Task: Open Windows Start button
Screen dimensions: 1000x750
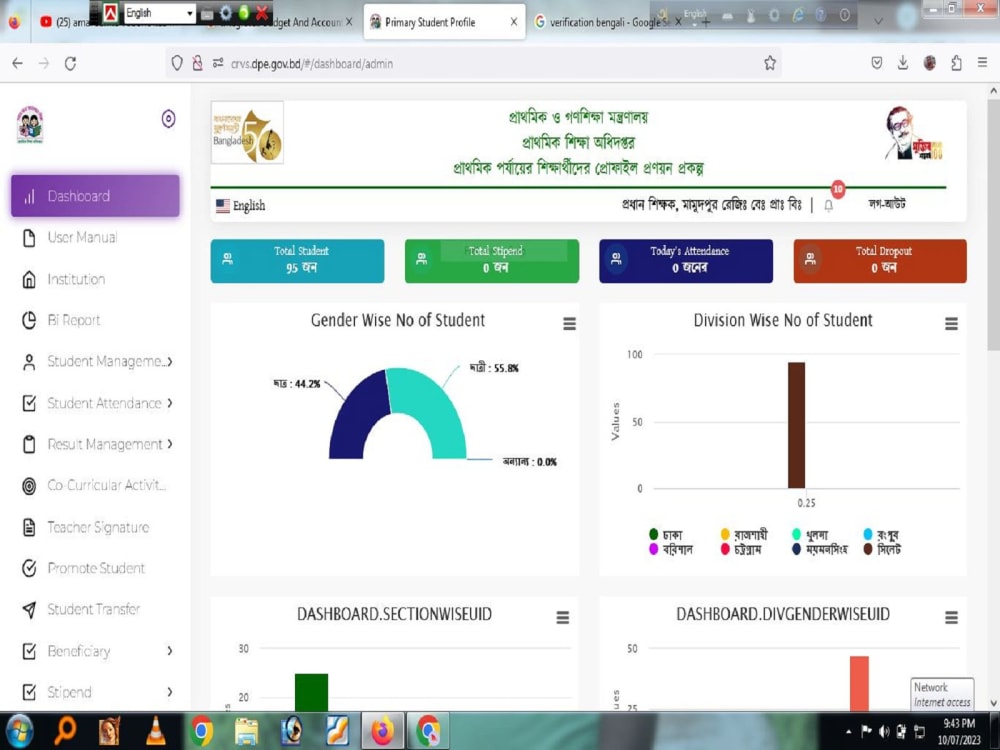Action: coord(19,731)
